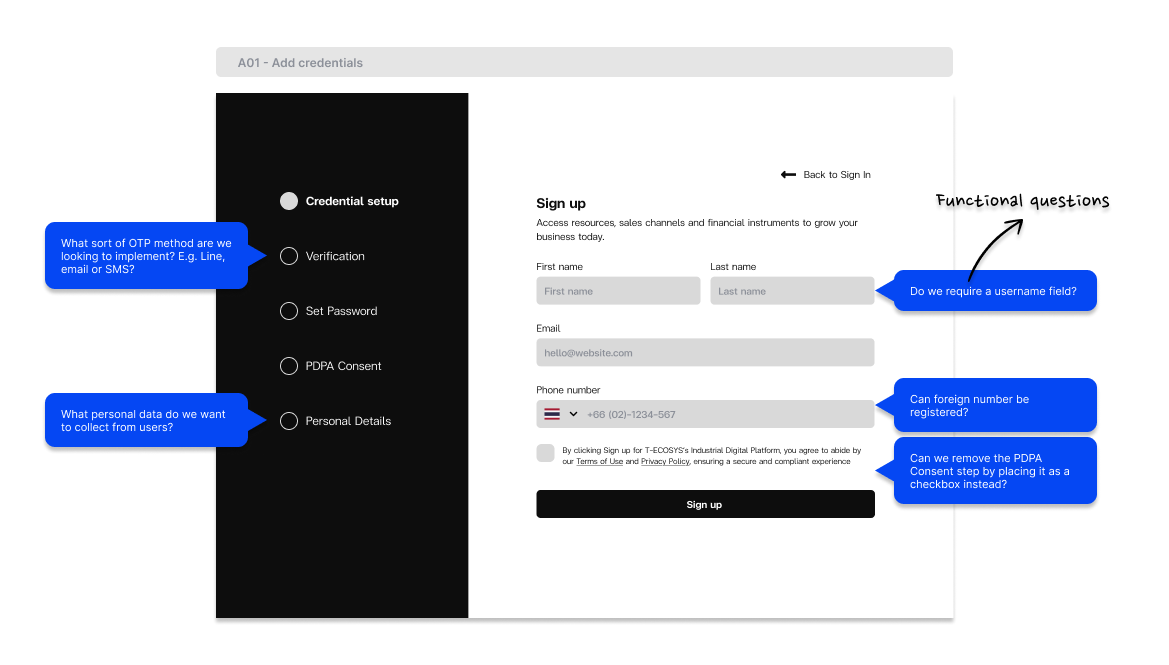Open the Privacy Policy link

(x=664, y=462)
